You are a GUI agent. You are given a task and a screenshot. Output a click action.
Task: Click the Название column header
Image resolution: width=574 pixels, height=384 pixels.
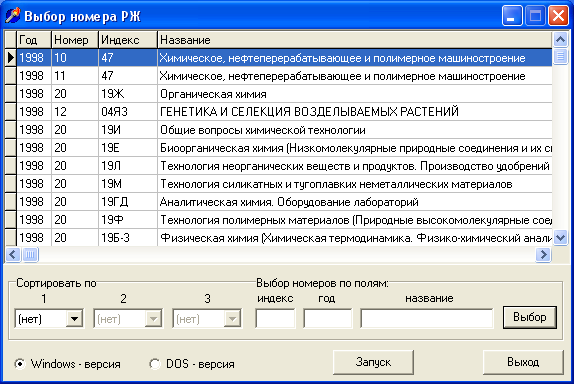coord(355,40)
